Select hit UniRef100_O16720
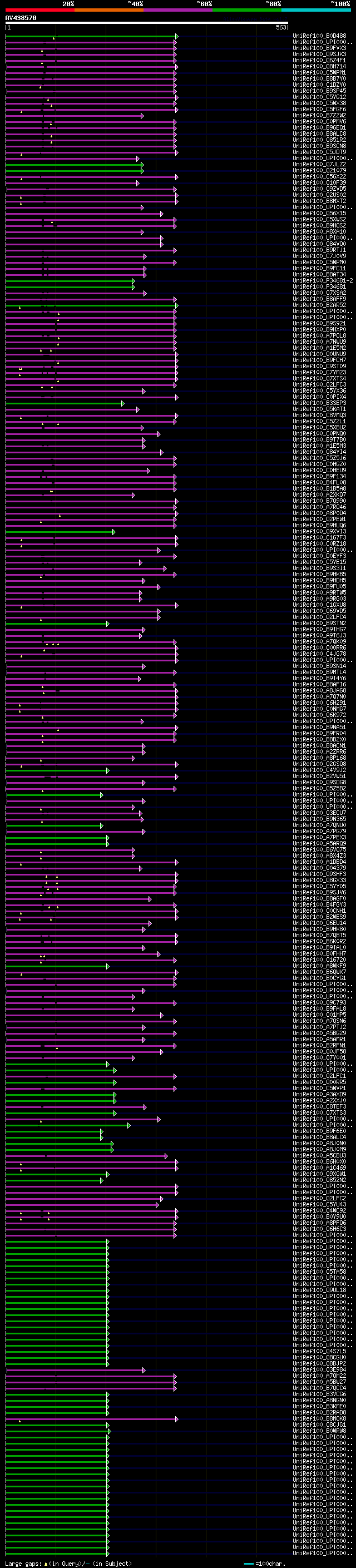The image size is (356, 1568). coord(319,961)
